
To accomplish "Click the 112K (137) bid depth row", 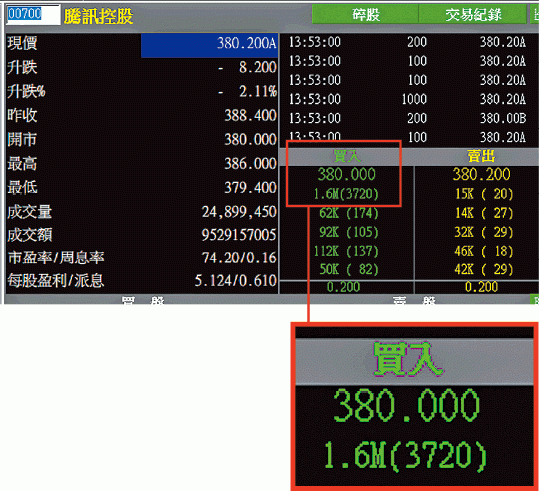I will tap(346, 251).
